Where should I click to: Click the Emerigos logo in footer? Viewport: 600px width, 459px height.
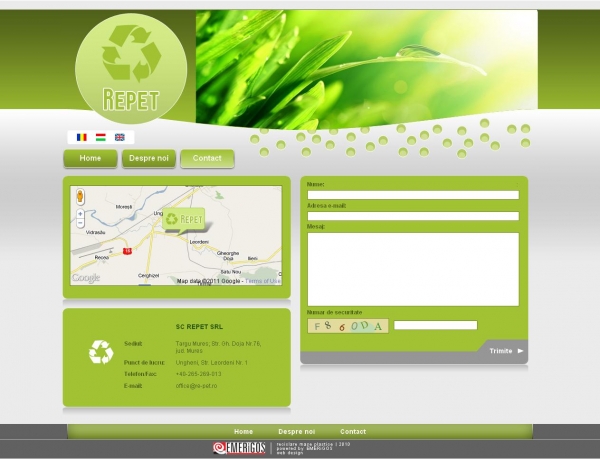[x=239, y=448]
